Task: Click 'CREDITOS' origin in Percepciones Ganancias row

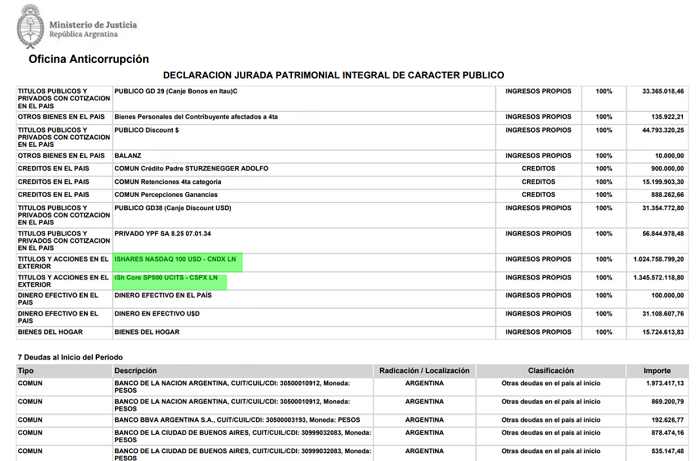Action: (x=538, y=195)
